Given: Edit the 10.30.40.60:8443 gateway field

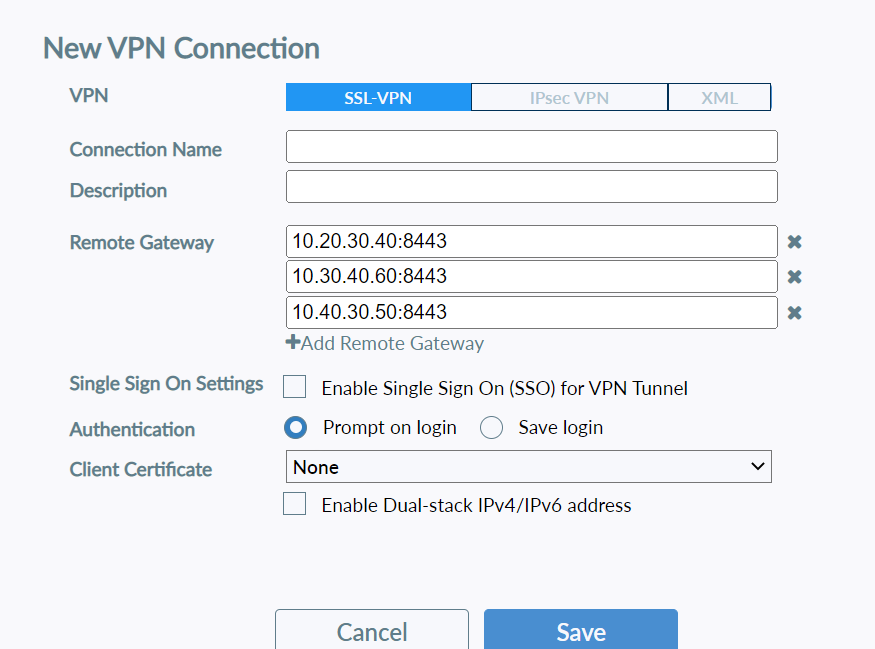Looking at the screenshot, I should pos(531,277).
